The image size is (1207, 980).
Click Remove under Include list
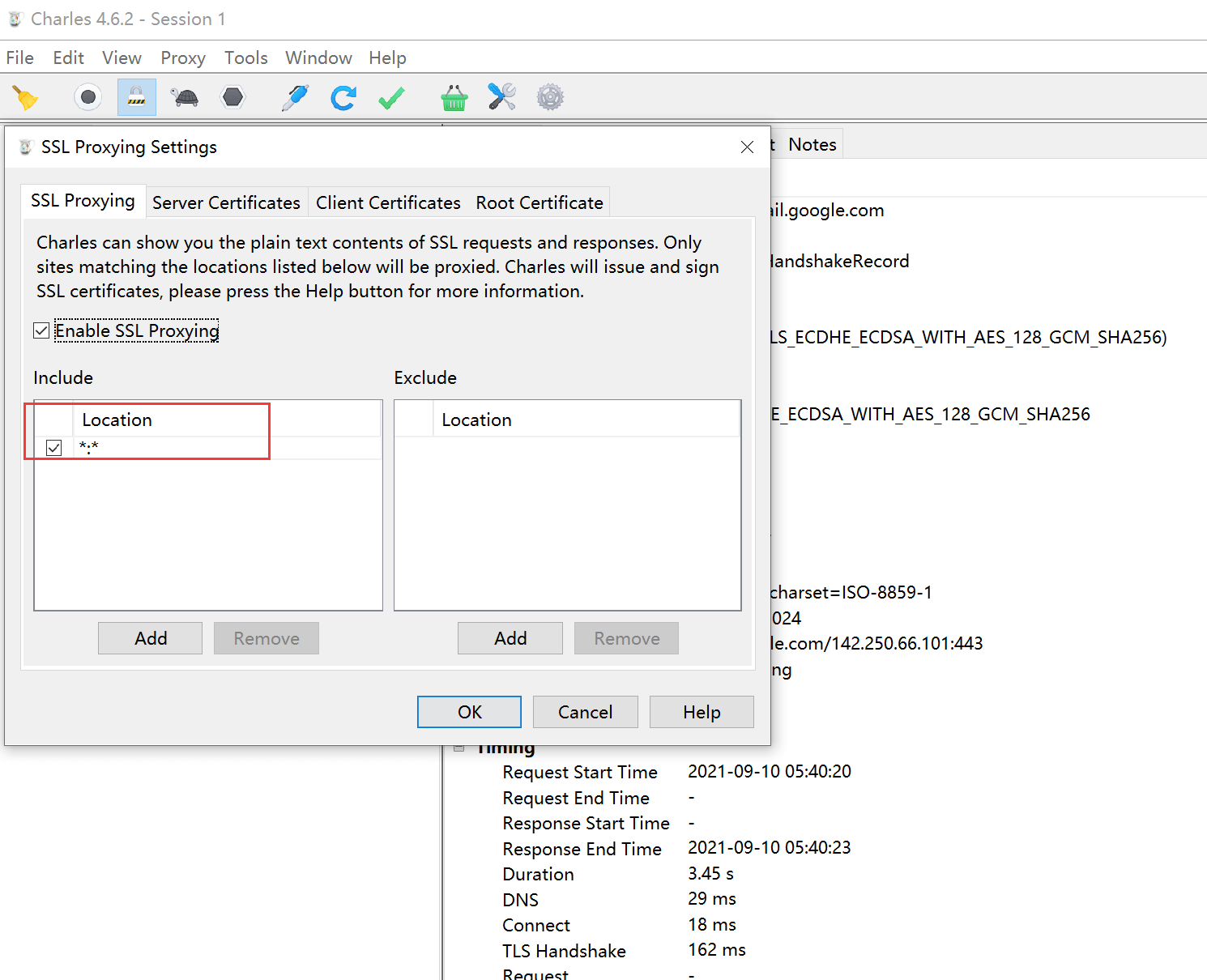[267, 638]
